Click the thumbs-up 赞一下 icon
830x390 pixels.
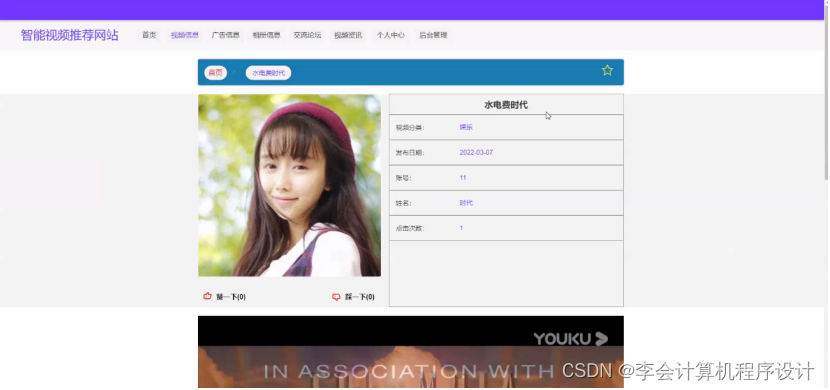click(x=208, y=296)
